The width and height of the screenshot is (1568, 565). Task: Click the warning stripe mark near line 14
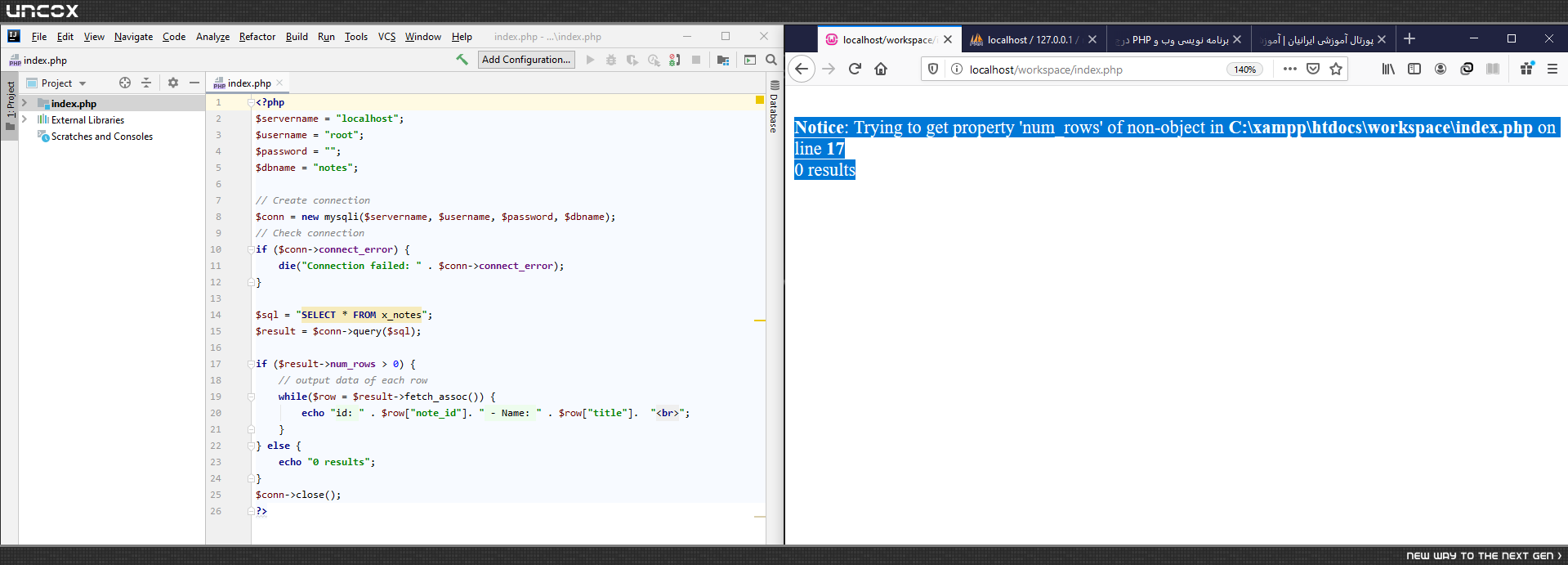(760, 321)
